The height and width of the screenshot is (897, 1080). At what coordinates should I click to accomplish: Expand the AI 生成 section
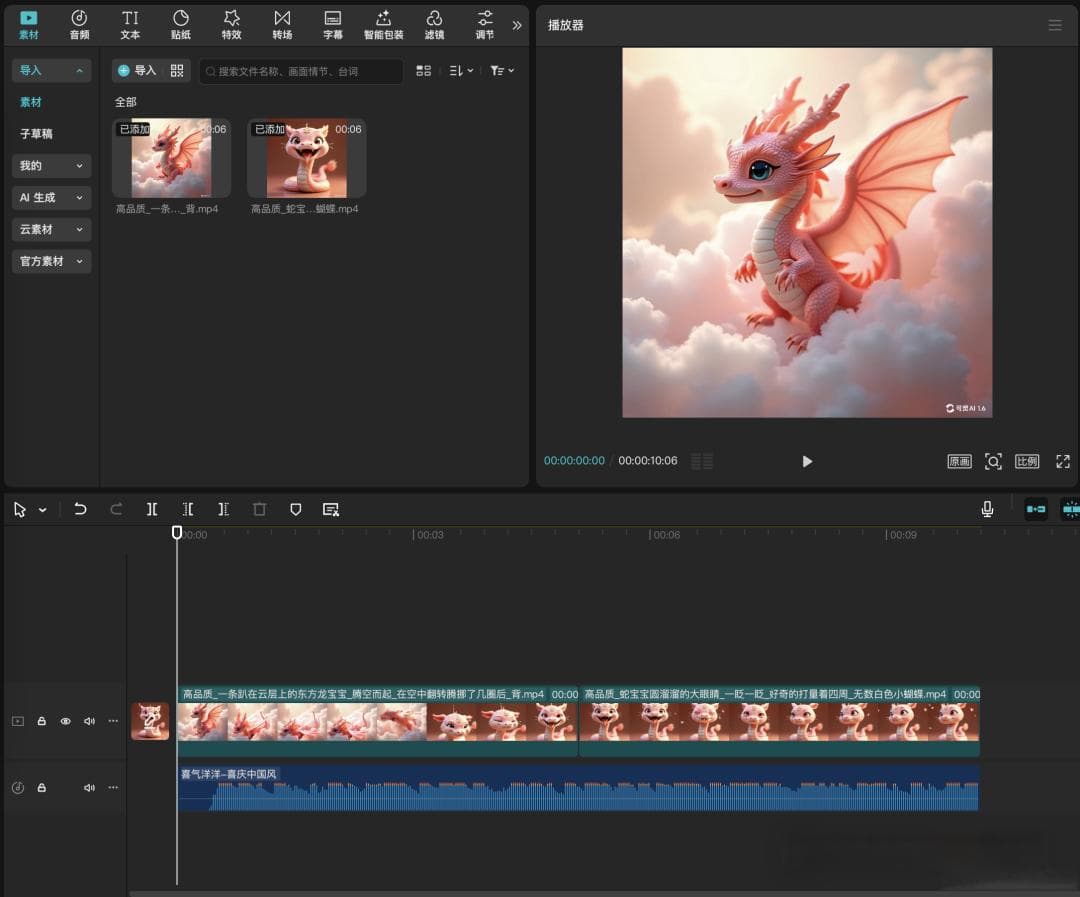(52, 198)
